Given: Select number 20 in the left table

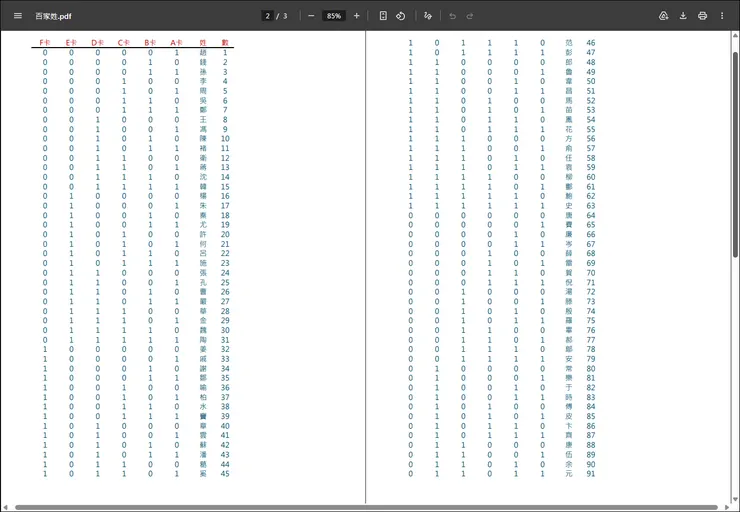Looking at the screenshot, I should click(225, 235).
